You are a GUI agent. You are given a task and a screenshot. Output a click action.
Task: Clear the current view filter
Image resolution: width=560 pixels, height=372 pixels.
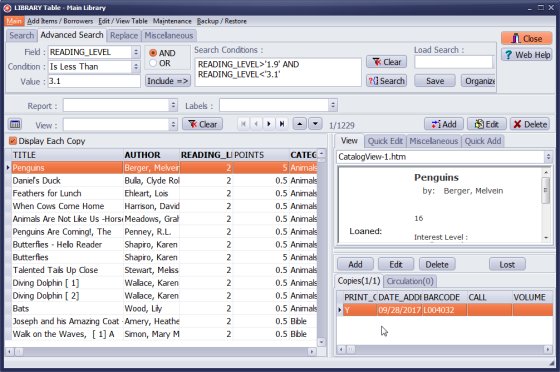(x=202, y=124)
